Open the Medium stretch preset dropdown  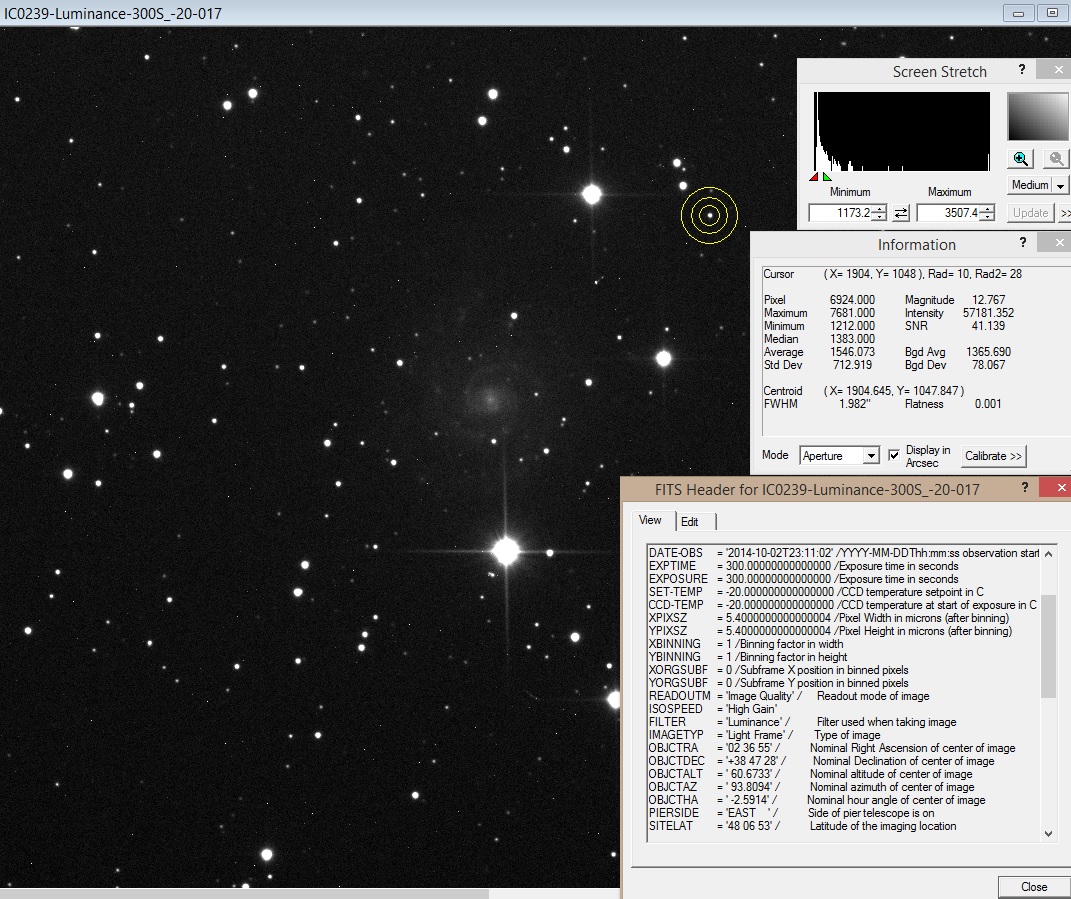pyautogui.click(x=1058, y=185)
